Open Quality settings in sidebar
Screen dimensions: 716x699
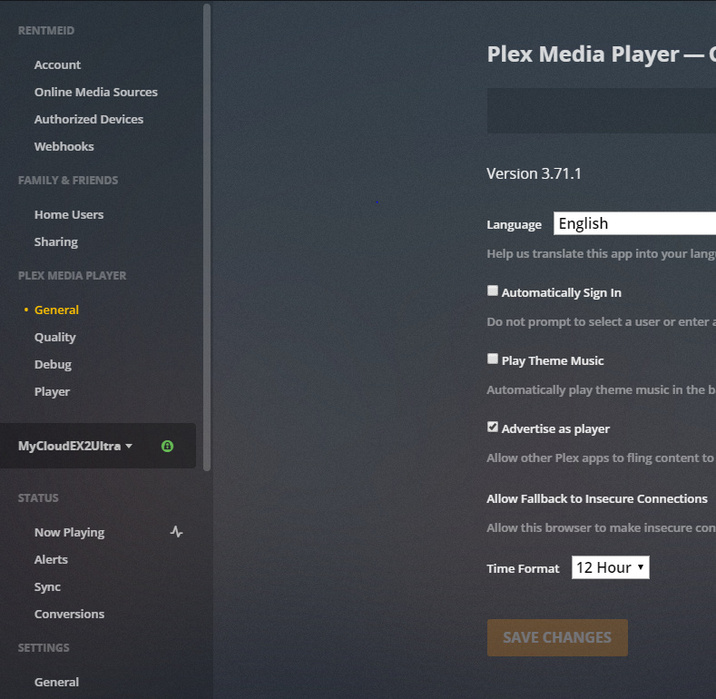(55, 337)
